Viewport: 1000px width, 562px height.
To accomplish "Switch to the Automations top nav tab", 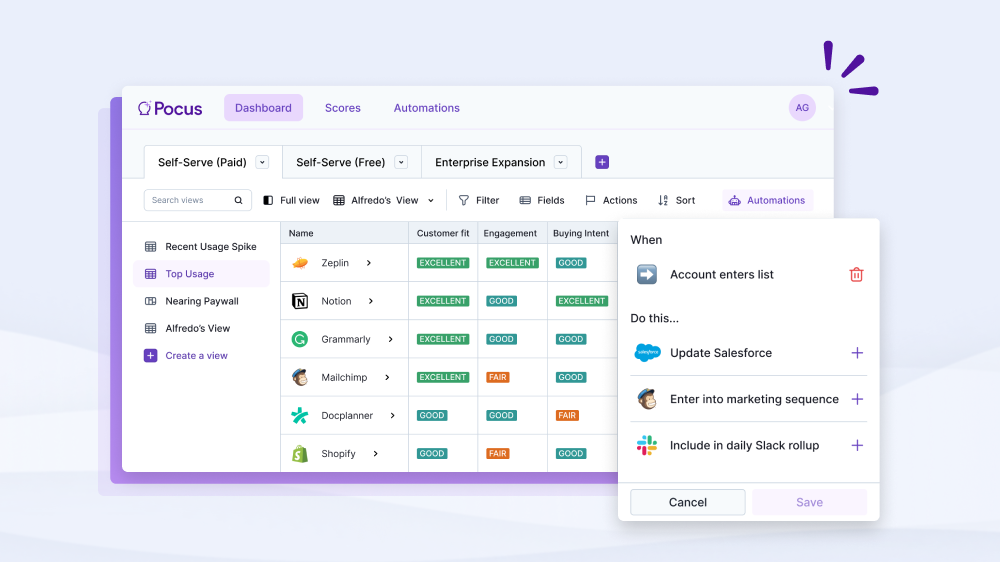I will 427,108.
